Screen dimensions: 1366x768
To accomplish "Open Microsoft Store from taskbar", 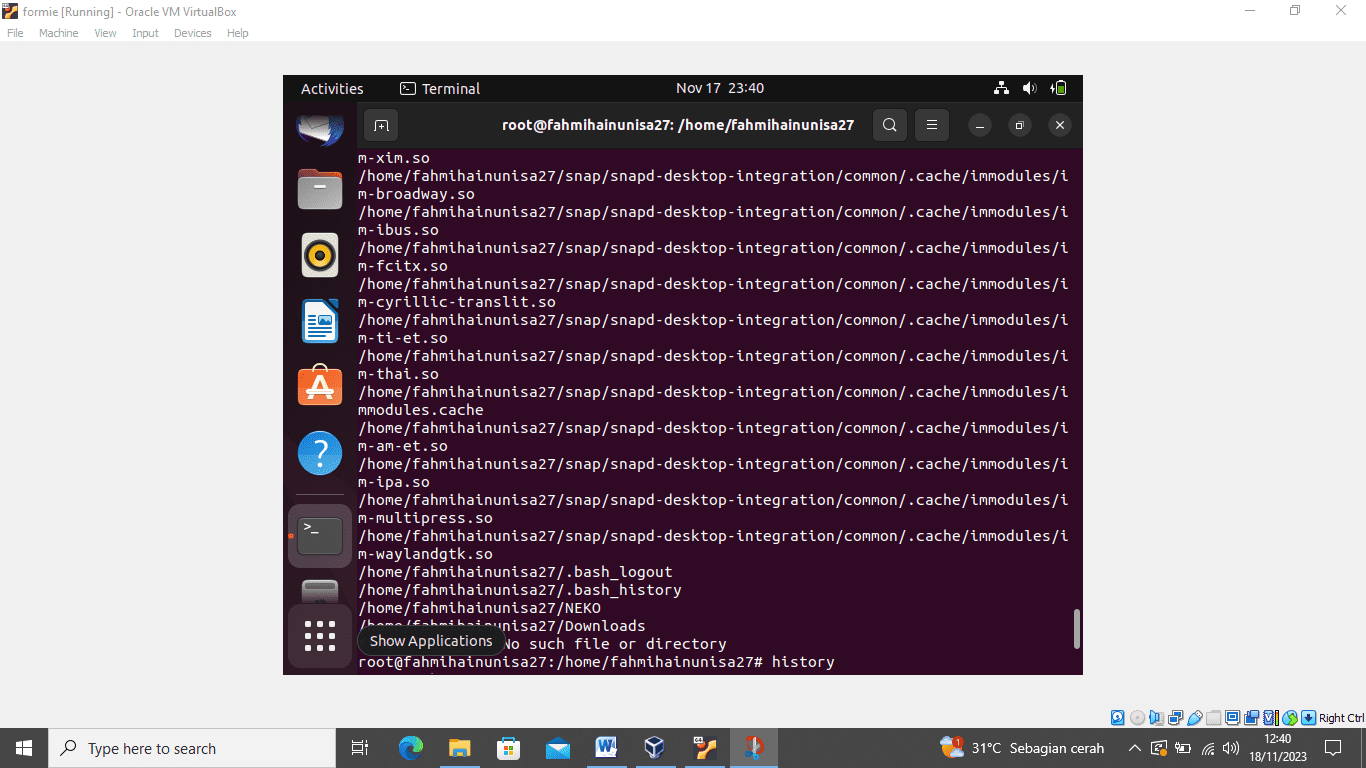I will point(508,748).
